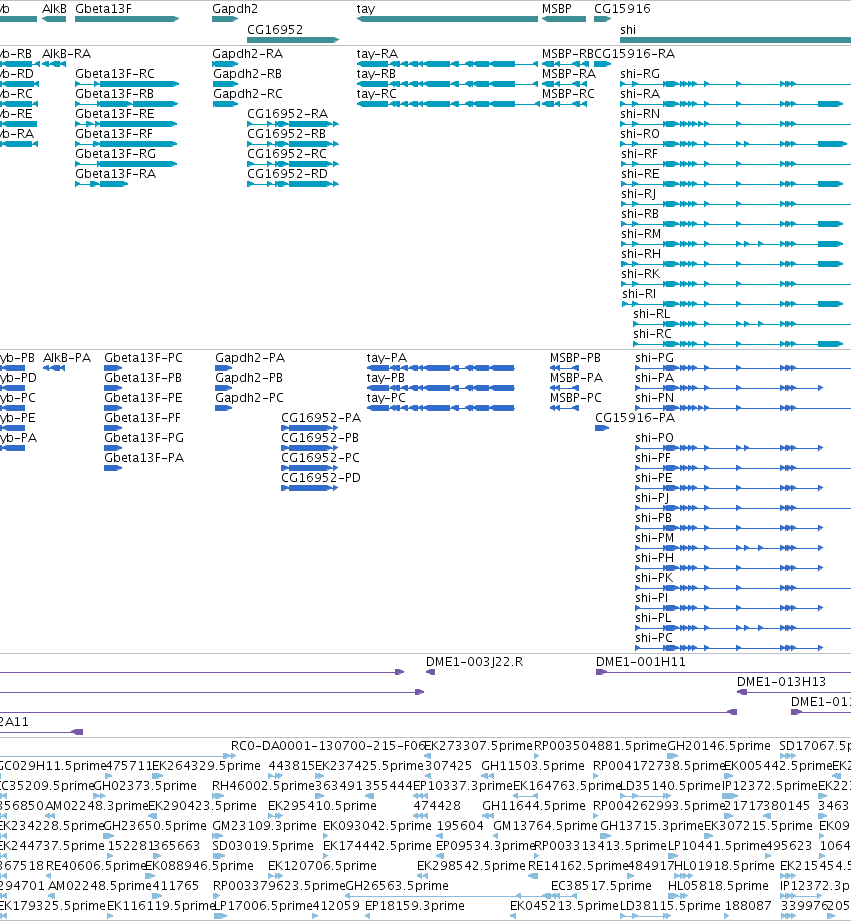Click the tay-RC transcript label

point(376,95)
